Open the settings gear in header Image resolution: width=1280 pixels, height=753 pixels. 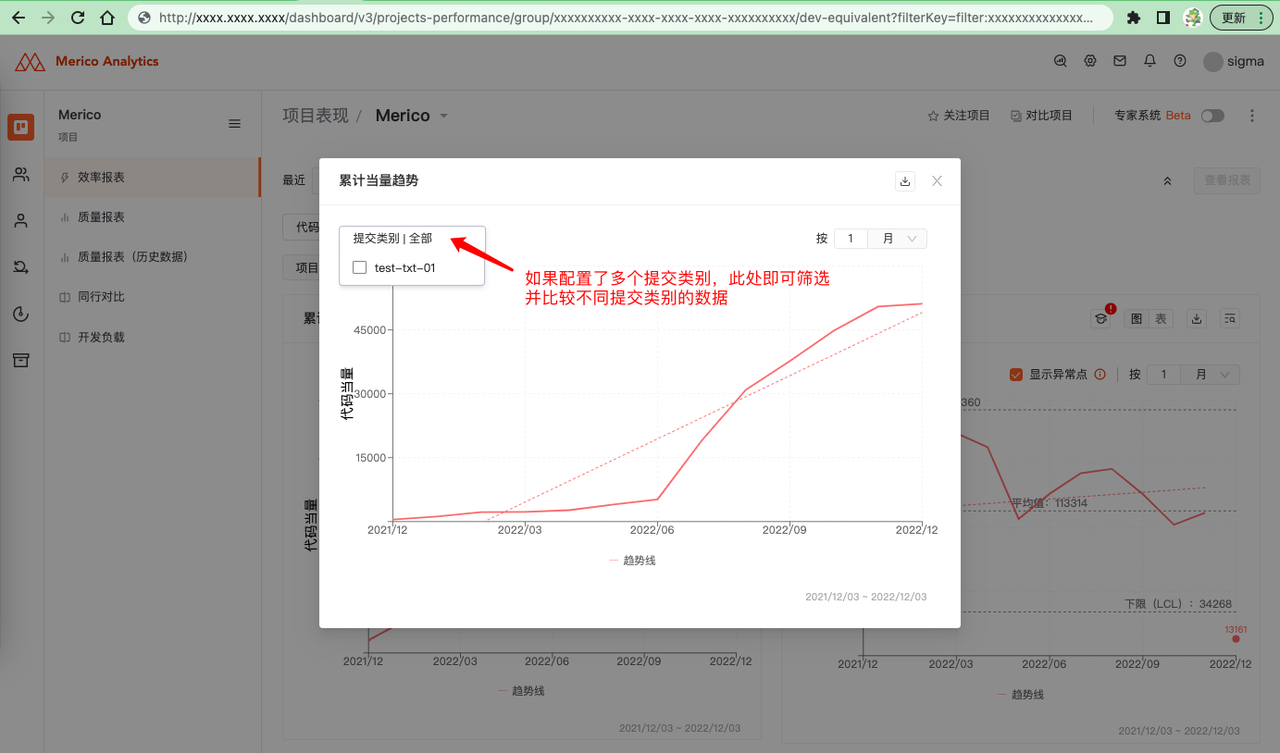(x=1090, y=61)
